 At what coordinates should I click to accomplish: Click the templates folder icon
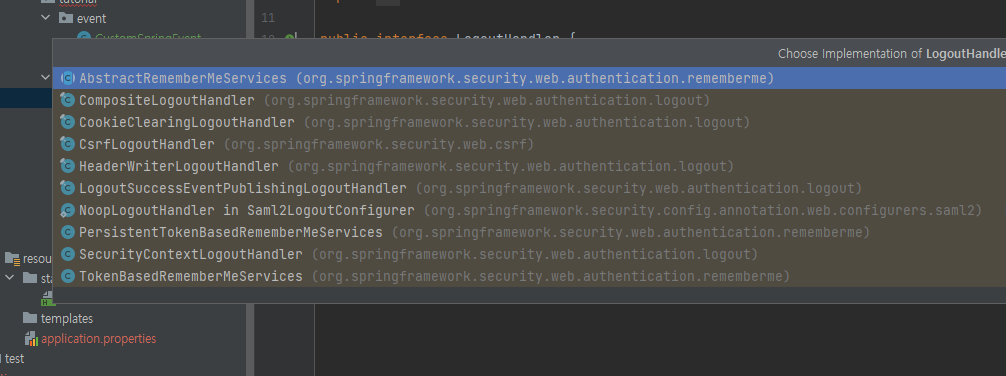tap(30, 318)
